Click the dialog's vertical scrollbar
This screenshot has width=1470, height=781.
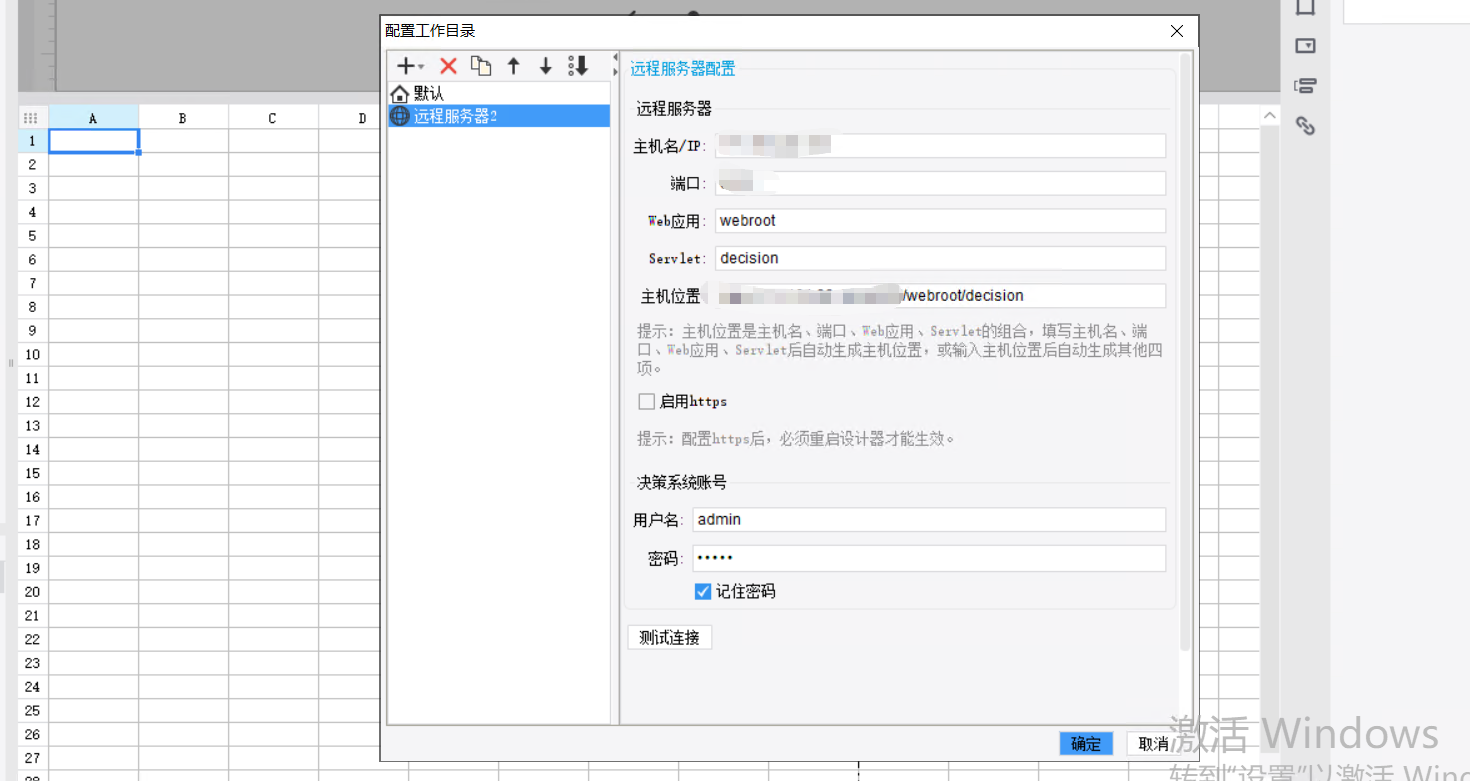pyautogui.click(x=1186, y=352)
